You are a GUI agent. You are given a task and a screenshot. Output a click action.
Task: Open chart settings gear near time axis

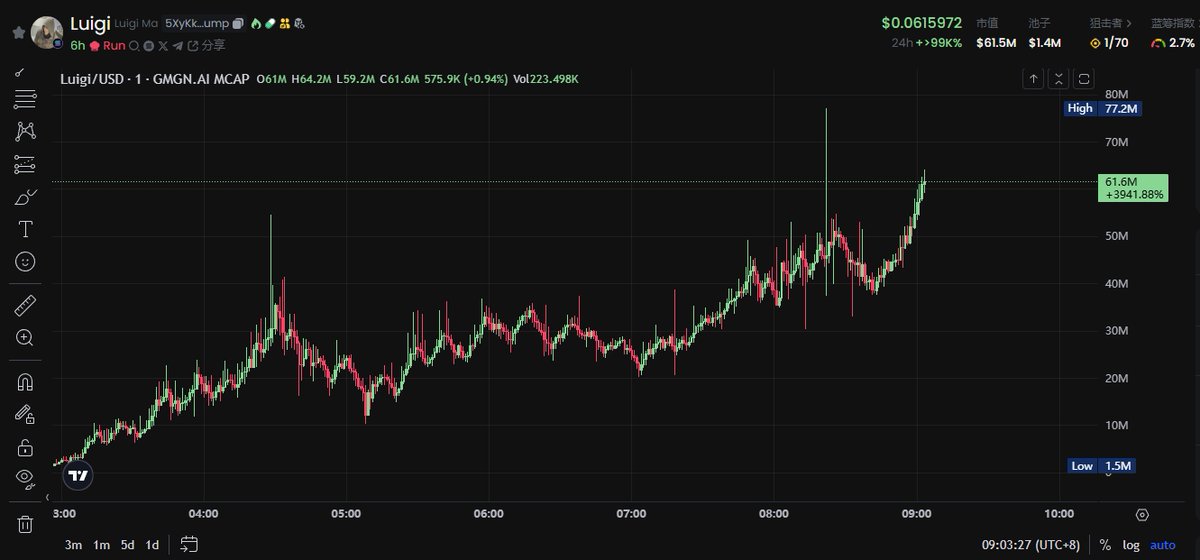pos(1142,514)
